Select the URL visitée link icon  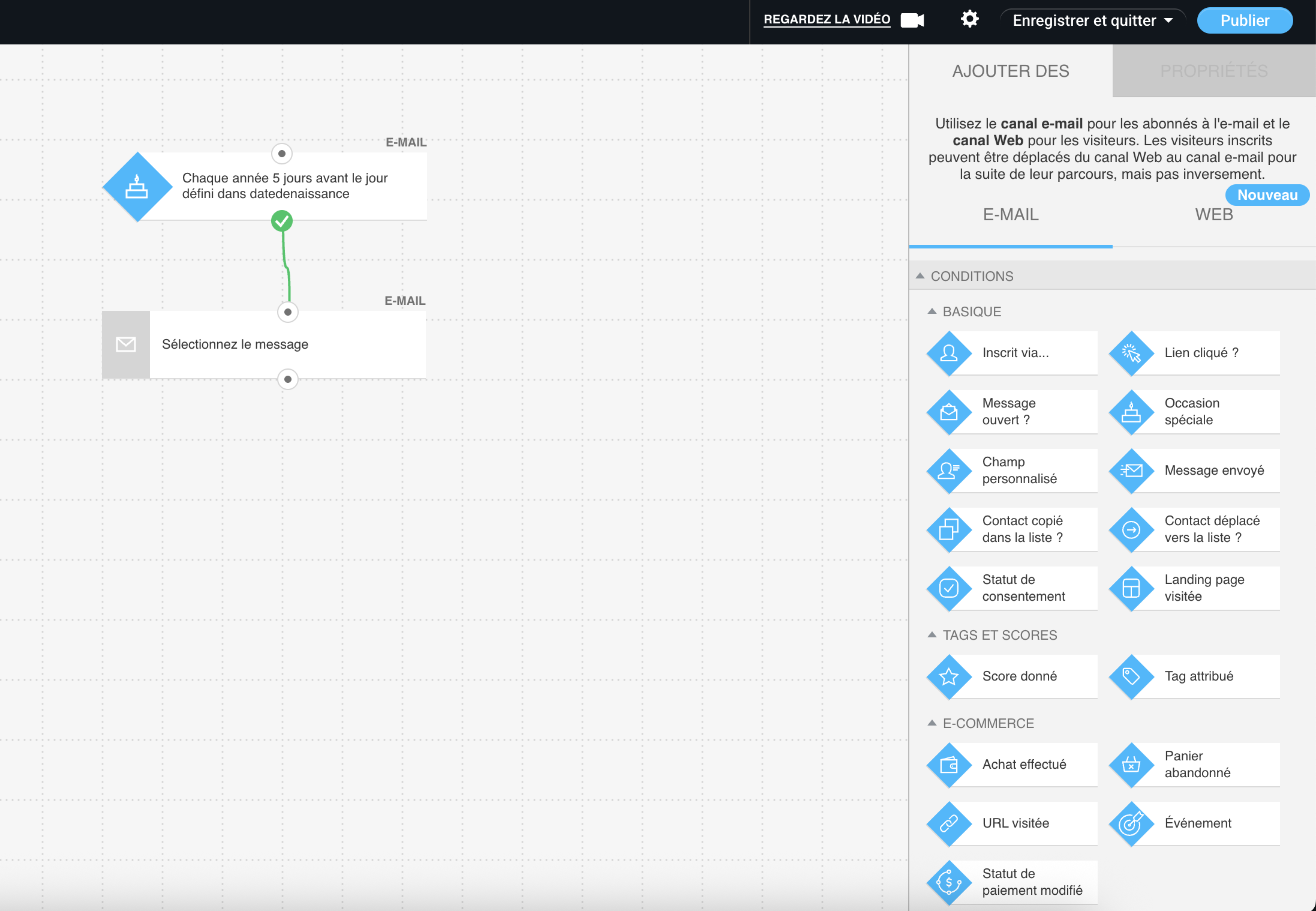(x=949, y=824)
